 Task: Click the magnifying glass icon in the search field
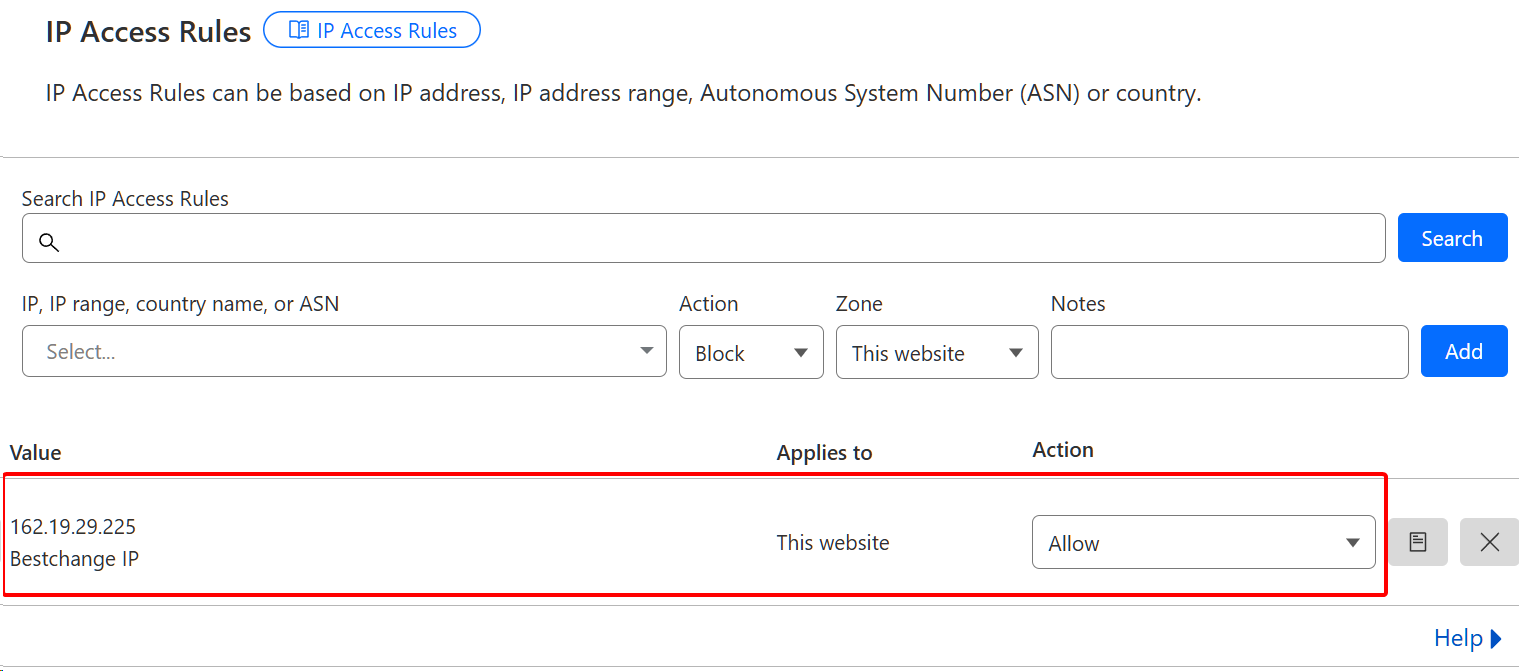point(48,241)
